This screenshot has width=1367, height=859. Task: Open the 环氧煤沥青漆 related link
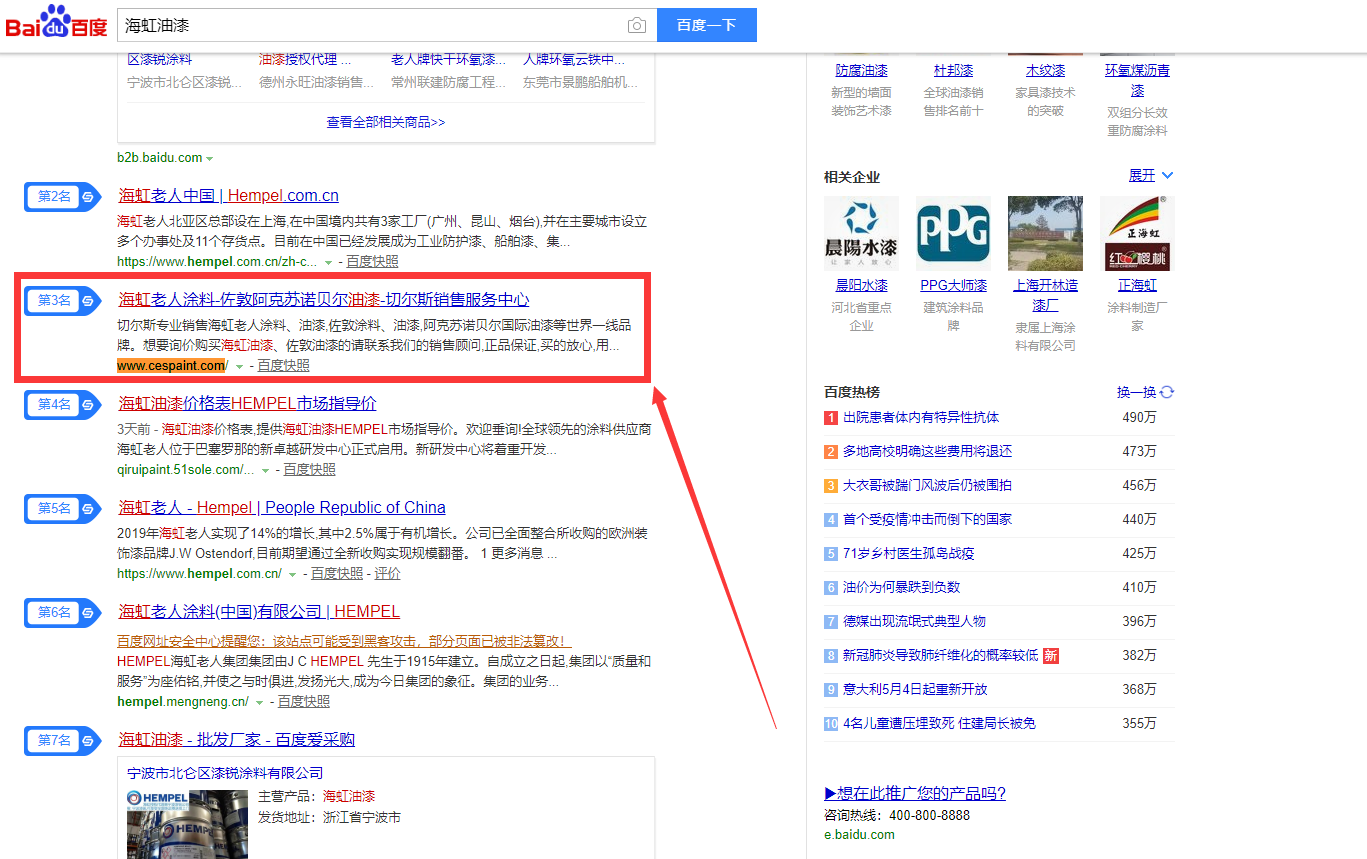click(1137, 80)
